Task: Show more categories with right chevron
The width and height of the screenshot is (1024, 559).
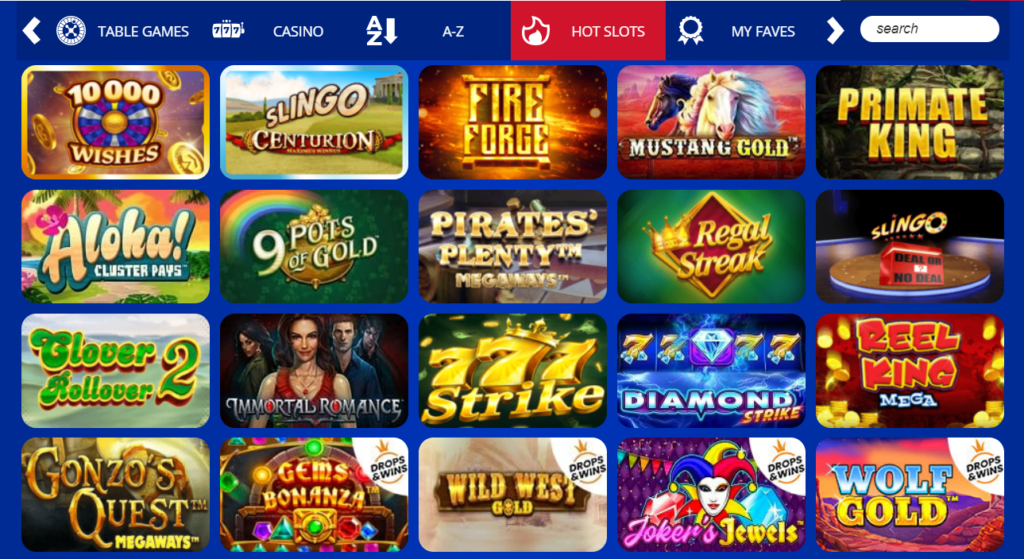Action: click(835, 31)
